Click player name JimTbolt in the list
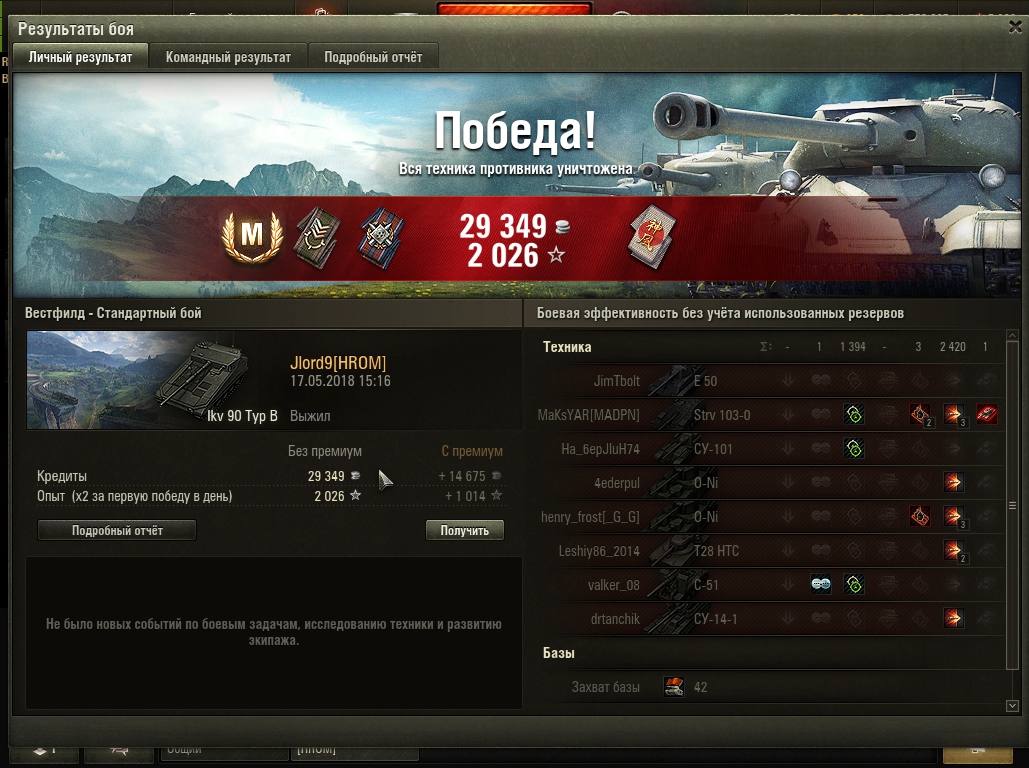 (616, 381)
